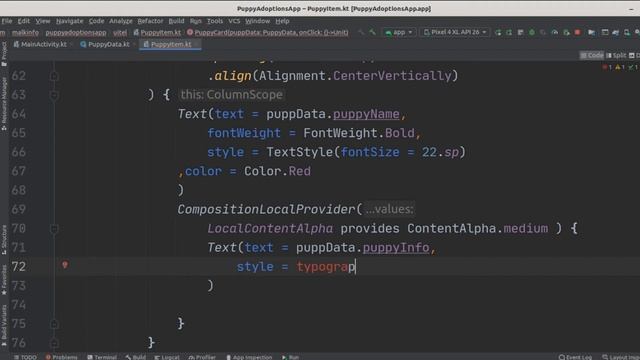
Task: Open the app run configuration dropdown
Action: (399, 32)
